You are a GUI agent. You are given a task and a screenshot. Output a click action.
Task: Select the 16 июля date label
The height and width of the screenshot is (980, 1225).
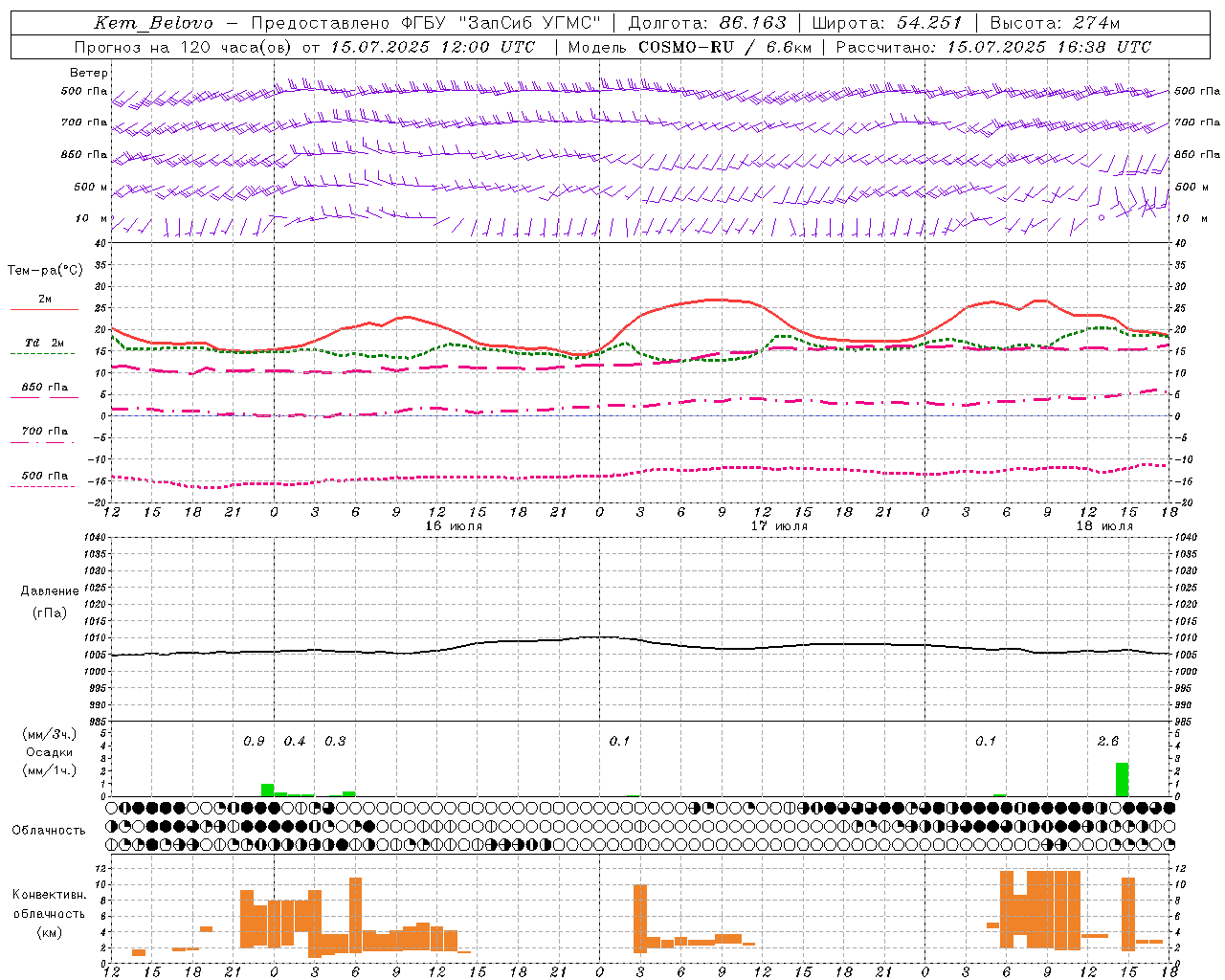click(454, 526)
